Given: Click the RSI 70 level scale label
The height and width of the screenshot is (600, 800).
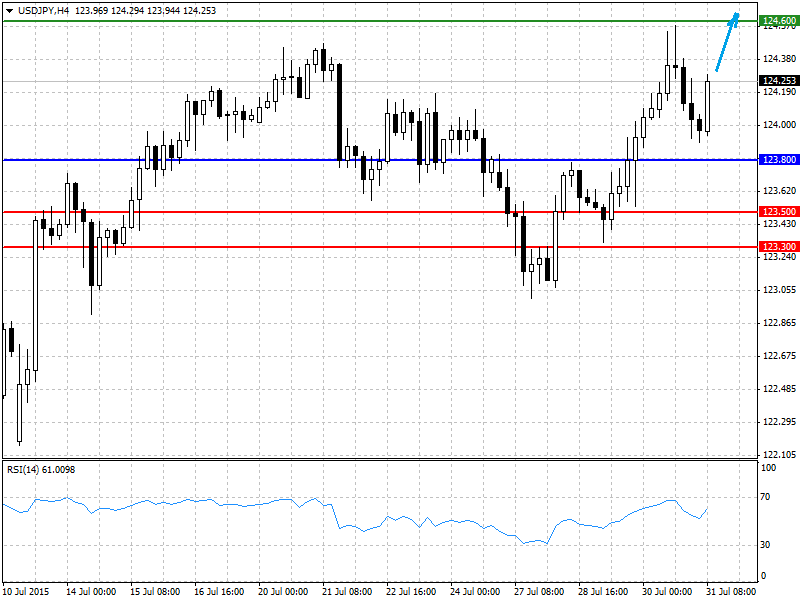Looking at the screenshot, I should point(765,497).
